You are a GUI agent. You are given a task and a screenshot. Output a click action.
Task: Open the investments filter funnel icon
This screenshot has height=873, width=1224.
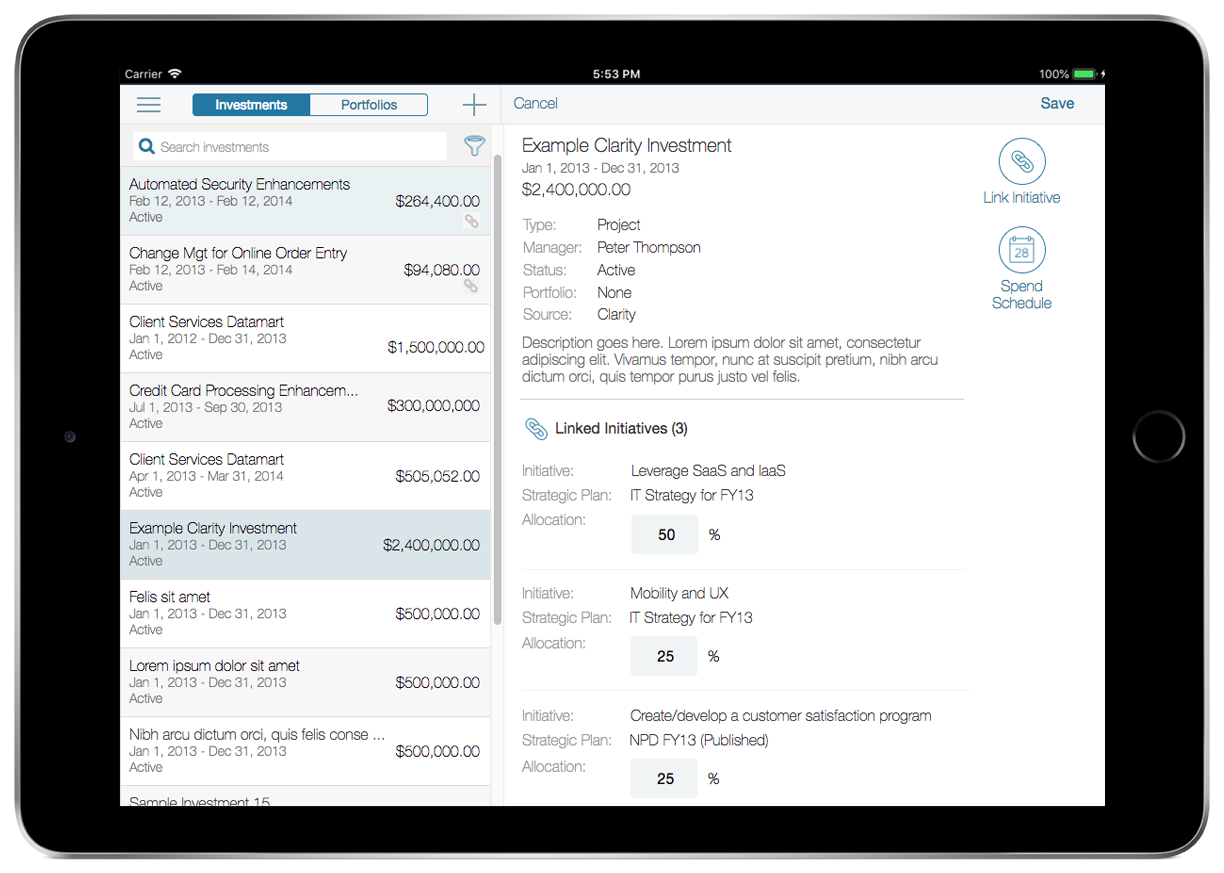[x=474, y=147]
